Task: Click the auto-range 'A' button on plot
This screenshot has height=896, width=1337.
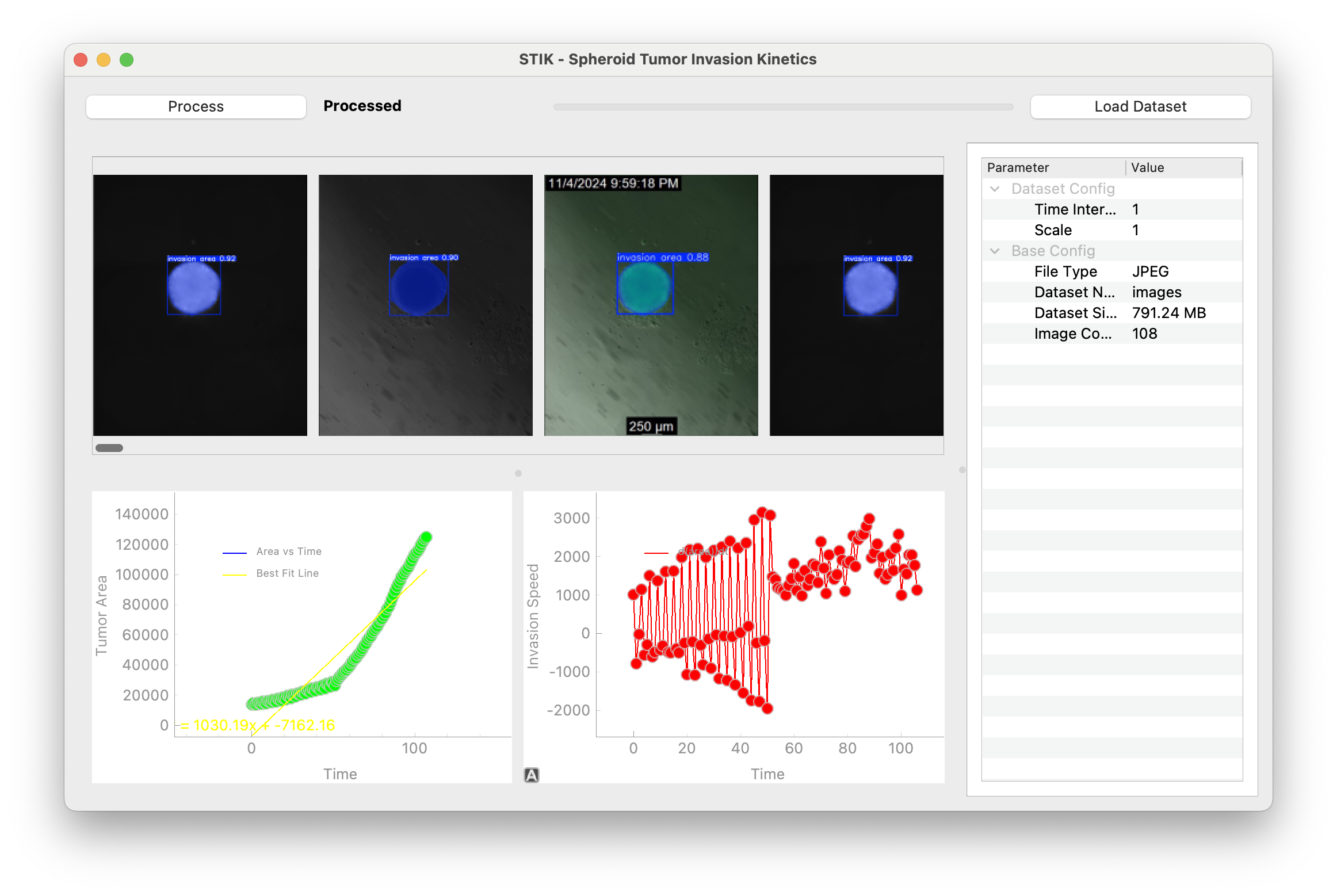Action: click(532, 775)
